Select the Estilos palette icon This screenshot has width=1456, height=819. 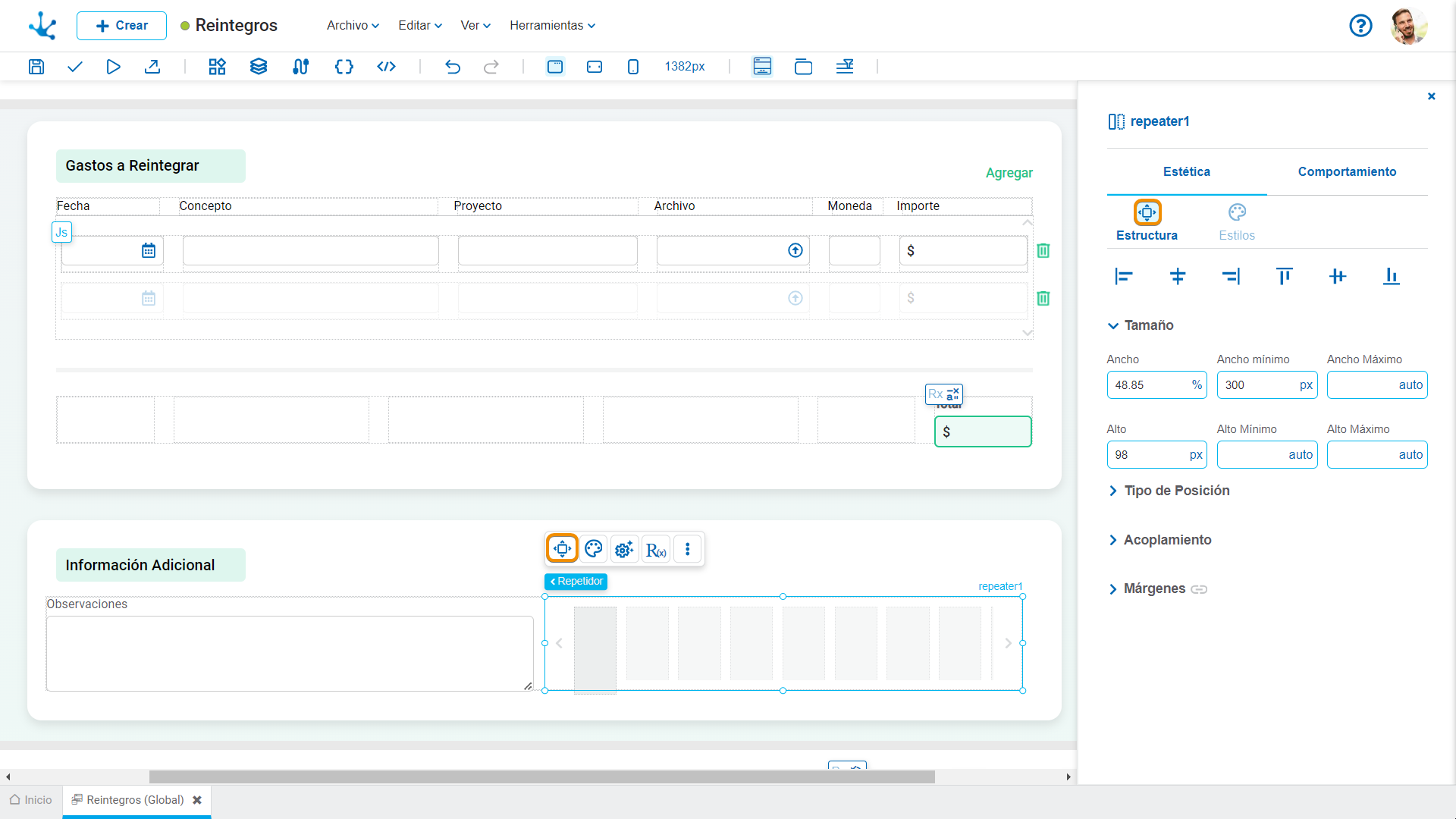(1237, 212)
